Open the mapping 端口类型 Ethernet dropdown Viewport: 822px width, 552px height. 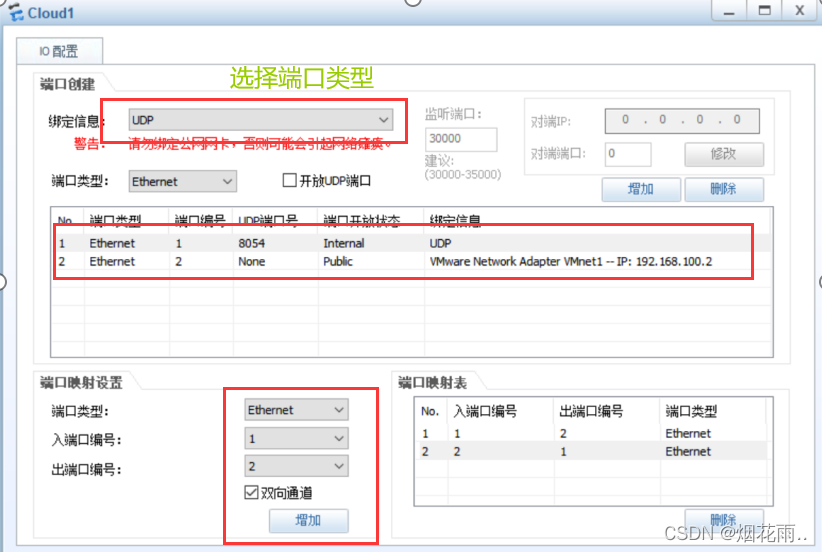(296, 410)
